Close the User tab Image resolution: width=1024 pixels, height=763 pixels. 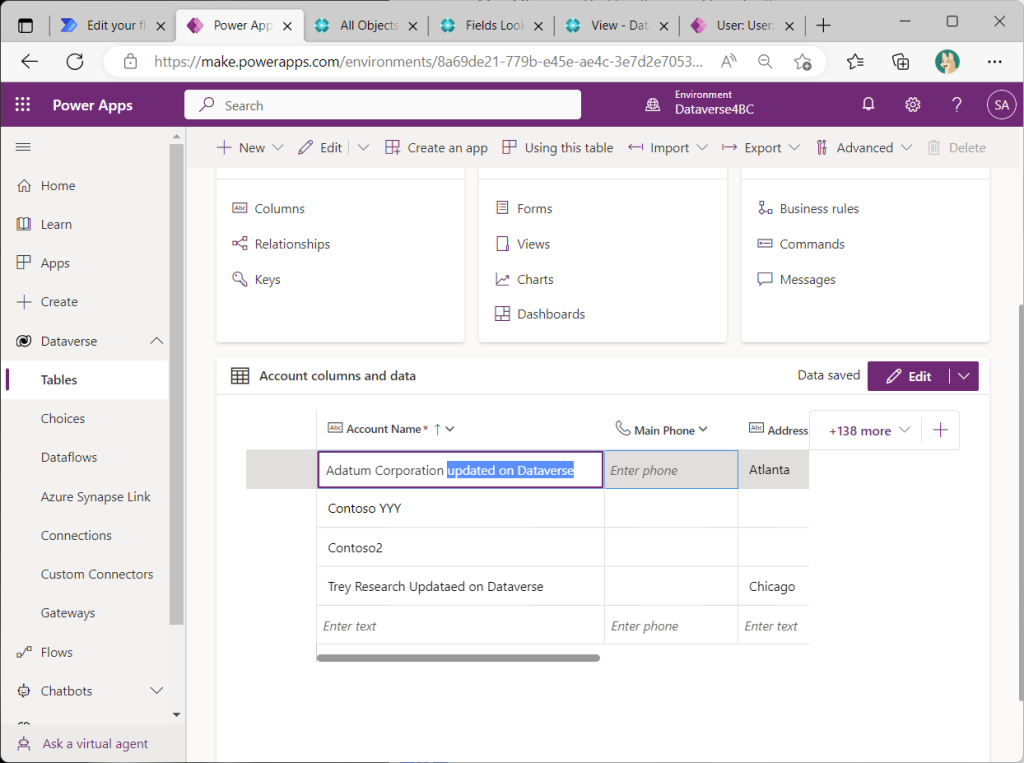click(789, 26)
